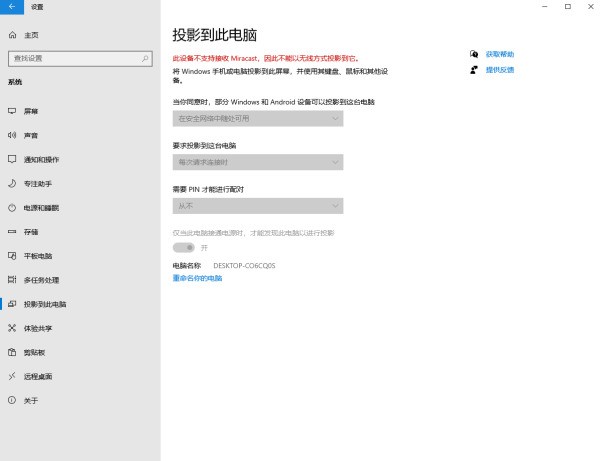Open the 主页 home icon
The image size is (600, 461).
pos(12,35)
